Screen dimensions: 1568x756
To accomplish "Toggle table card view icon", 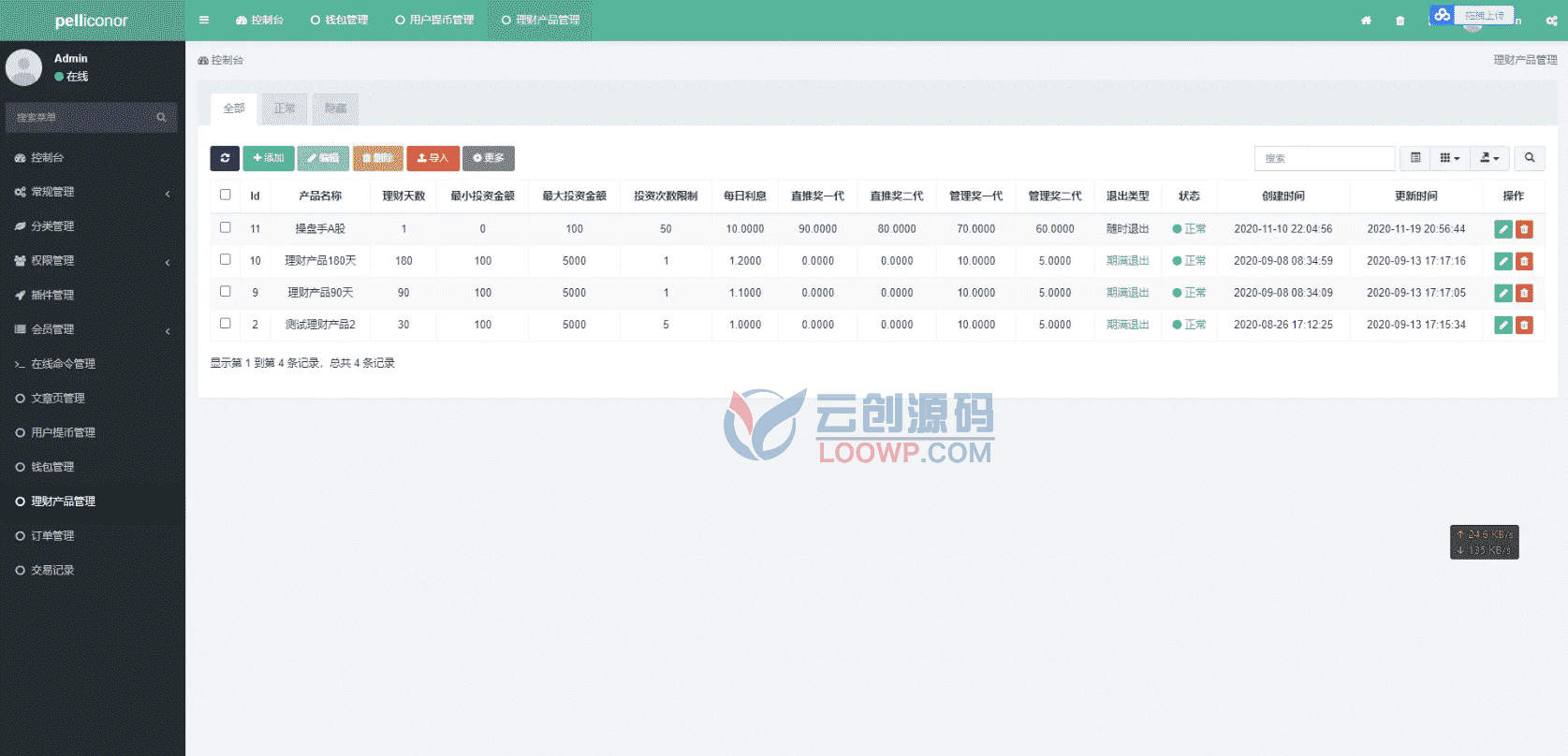I will click(1415, 158).
